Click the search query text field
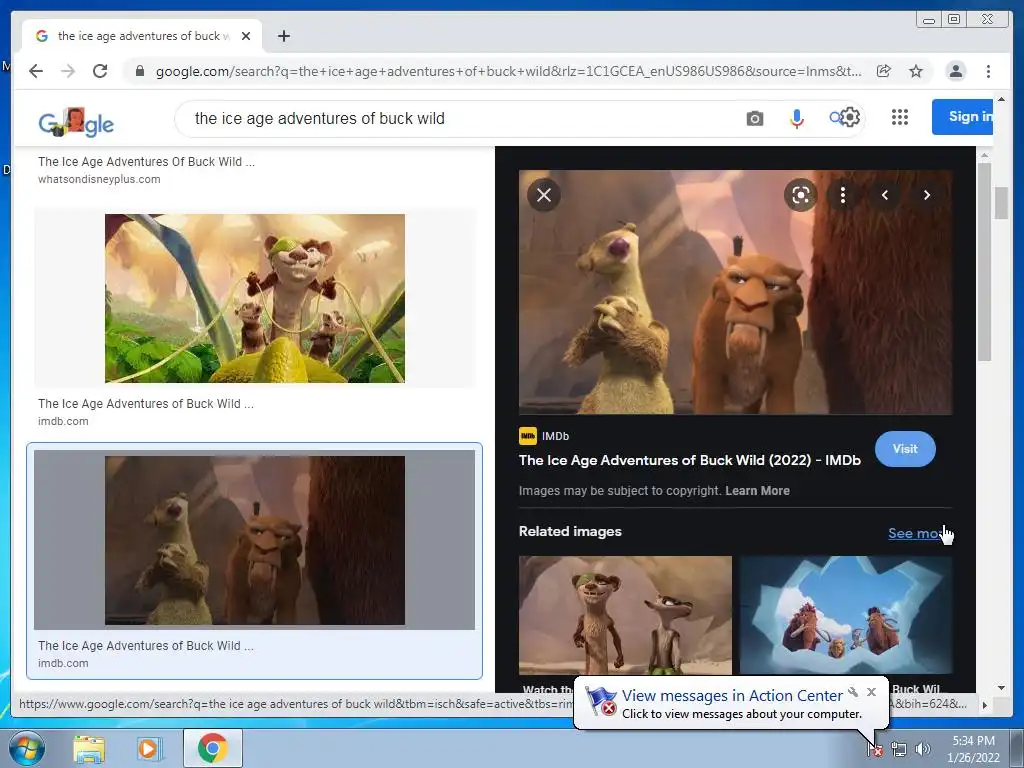 (x=457, y=118)
